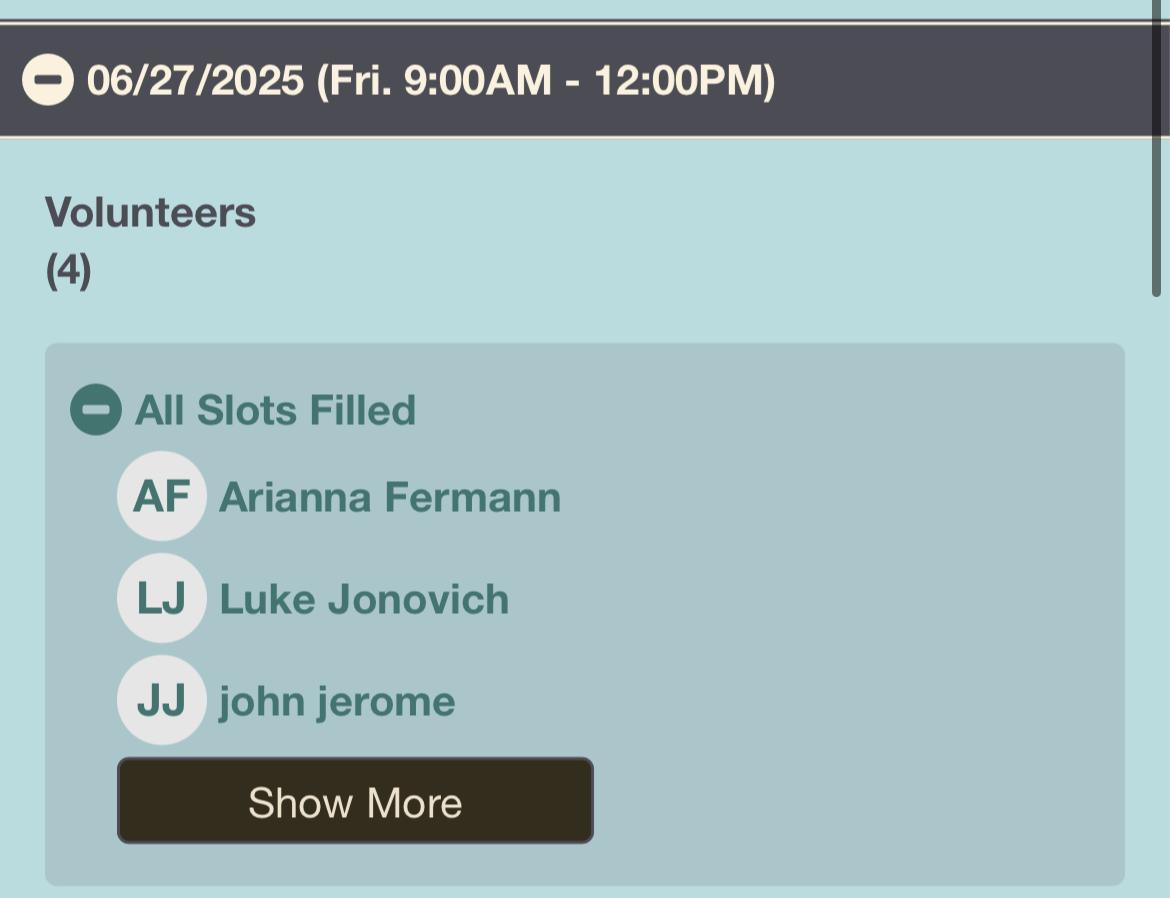Viewport: 1170px width, 898px height.
Task: Click the 06/27/2025 date text
Action: tap(195, 80)
